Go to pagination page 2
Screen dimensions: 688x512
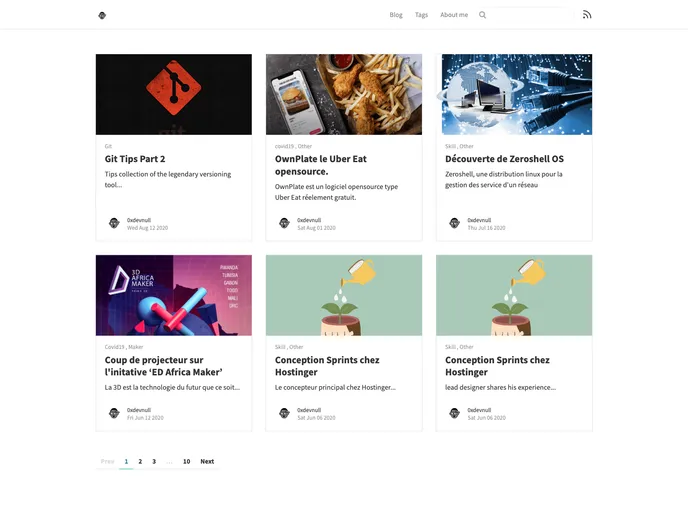point(140,462)
